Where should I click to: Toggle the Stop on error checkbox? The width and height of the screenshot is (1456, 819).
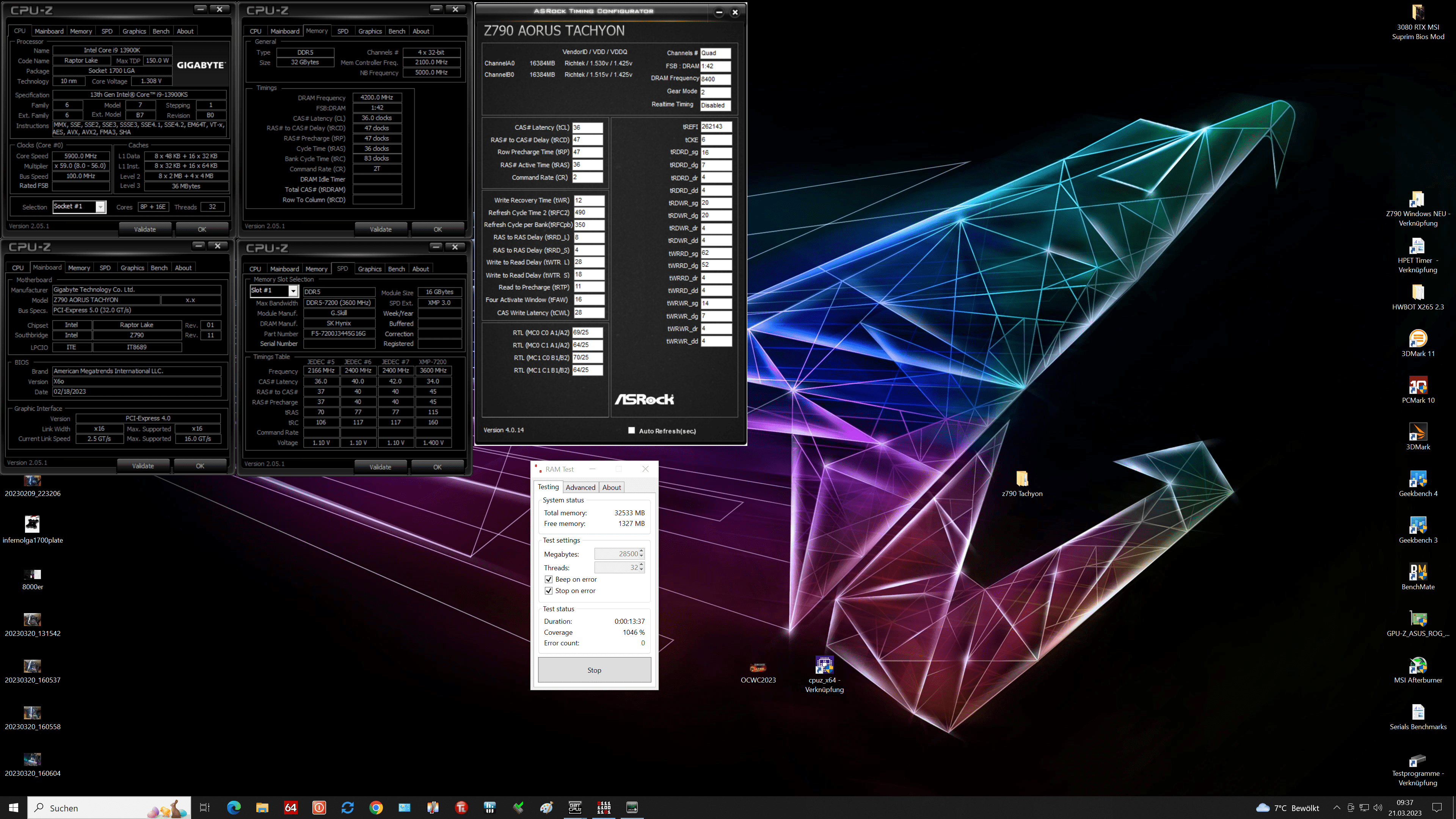[x=548, y=590]
